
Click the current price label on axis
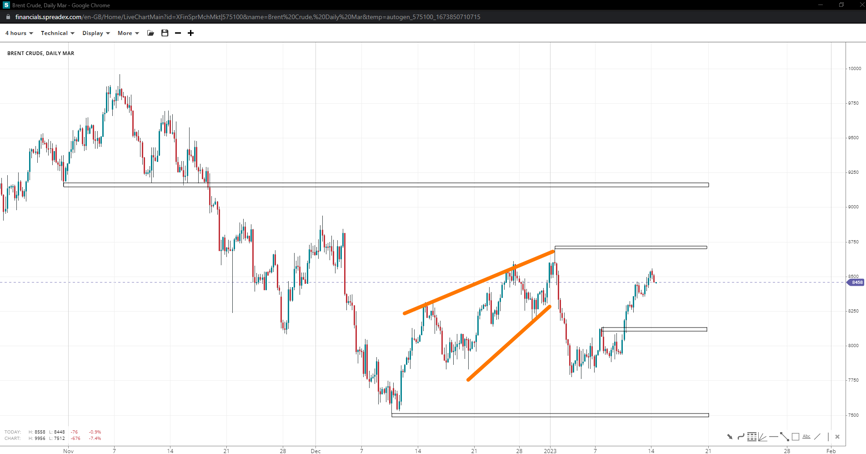point(856,282)
